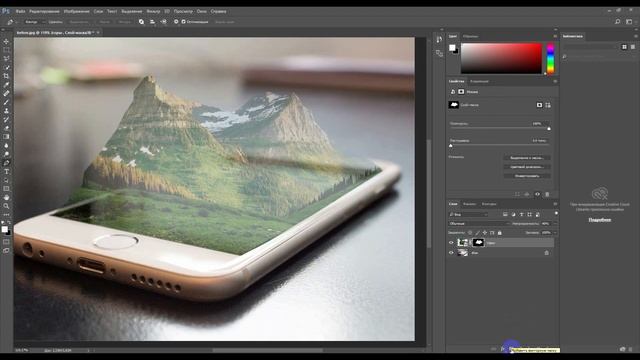Open the Filter menu
This screenshot has height=360, width=640.
153,11
